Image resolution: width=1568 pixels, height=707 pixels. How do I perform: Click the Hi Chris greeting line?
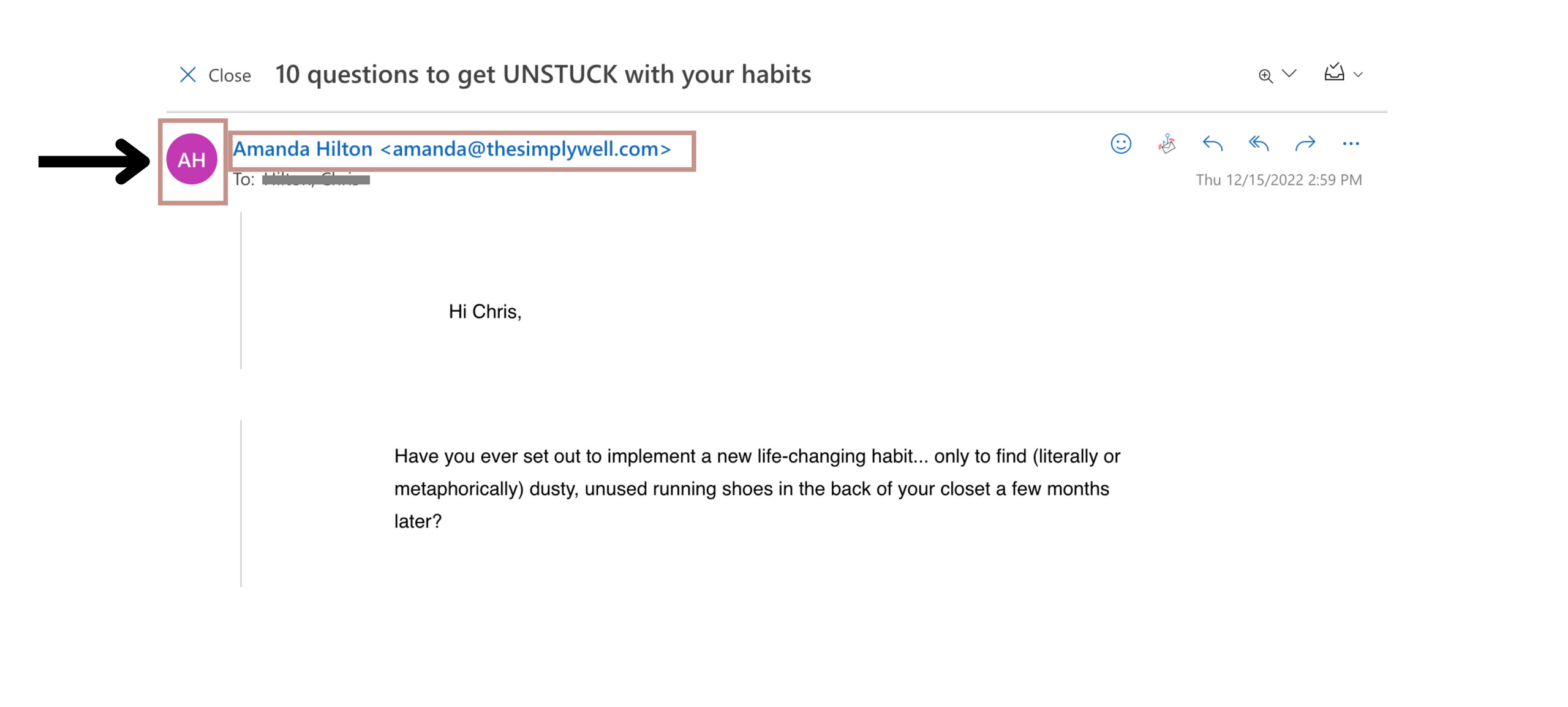[x=484, y=312]
